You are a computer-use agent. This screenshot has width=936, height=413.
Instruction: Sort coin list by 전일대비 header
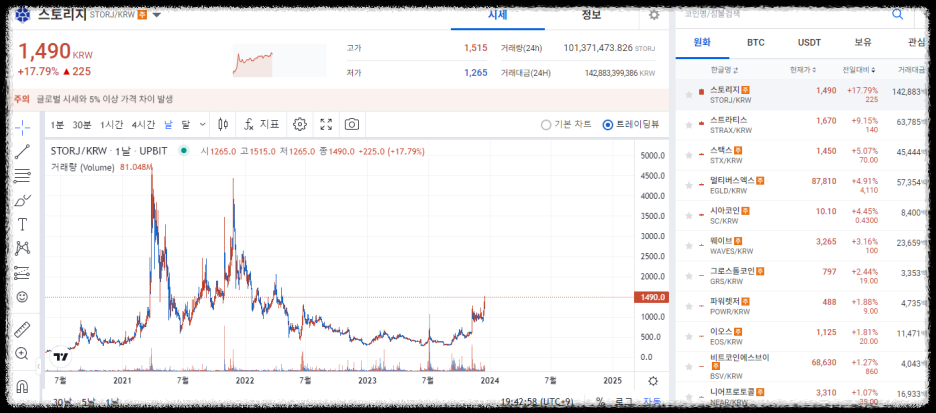point(859,70)
